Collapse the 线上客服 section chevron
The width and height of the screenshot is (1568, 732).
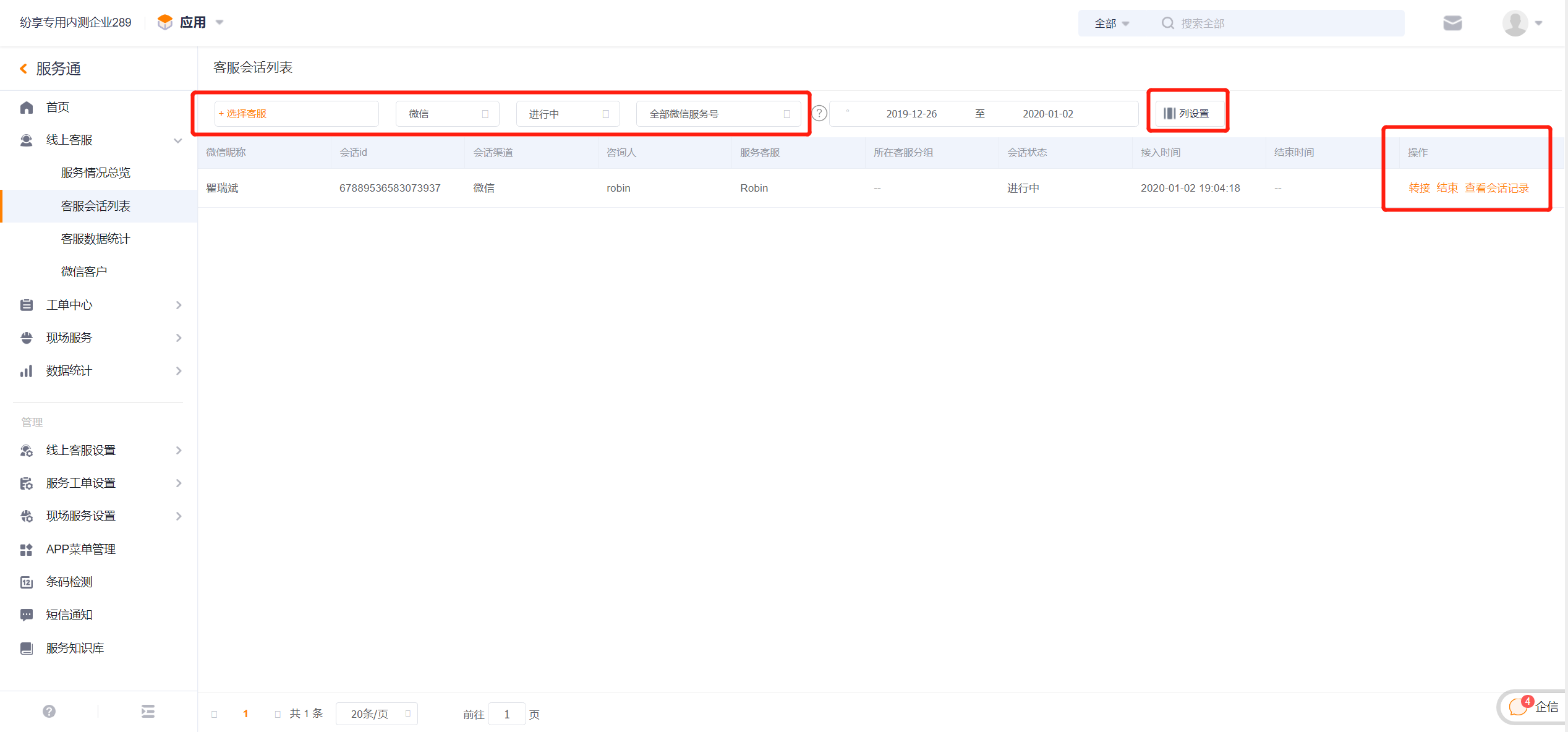178,140
